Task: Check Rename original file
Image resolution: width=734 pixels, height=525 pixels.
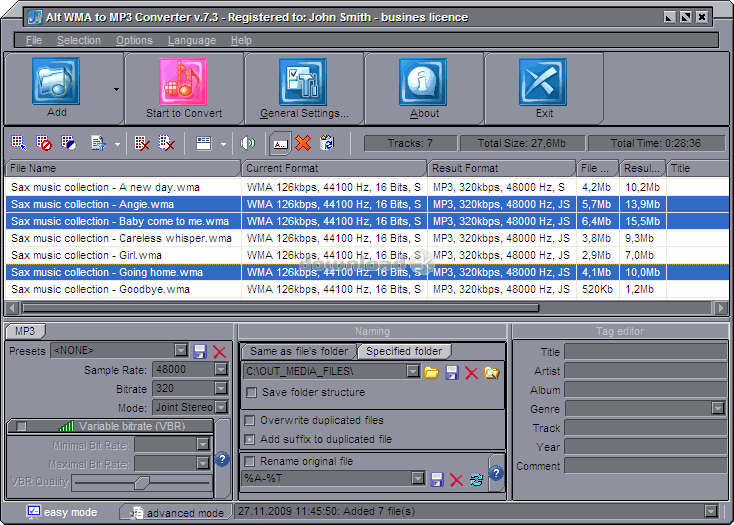Action: 250,461
